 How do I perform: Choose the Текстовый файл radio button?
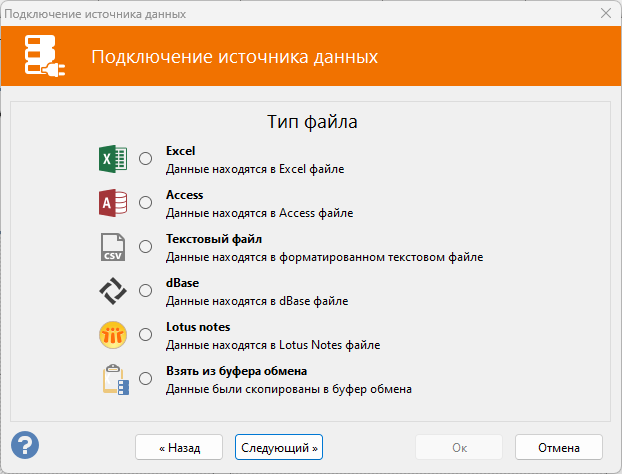pyautogui.click(x=146, y=247)
